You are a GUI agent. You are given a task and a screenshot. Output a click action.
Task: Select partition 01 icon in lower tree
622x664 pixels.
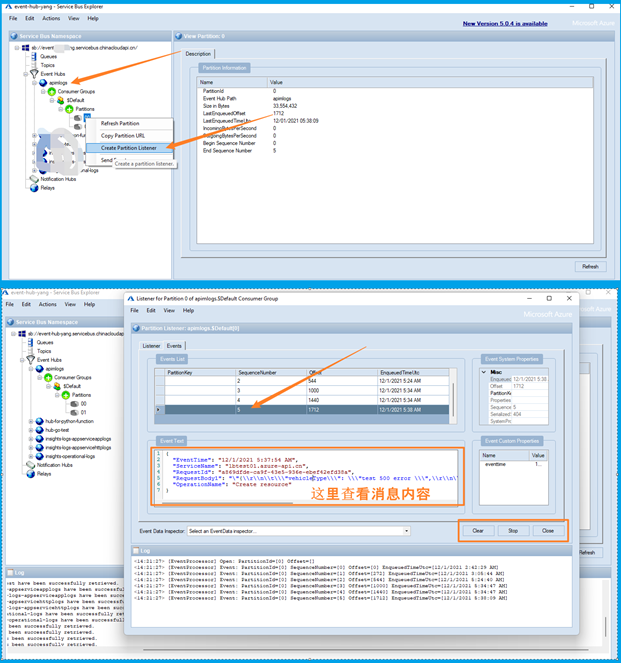[72, 412]
